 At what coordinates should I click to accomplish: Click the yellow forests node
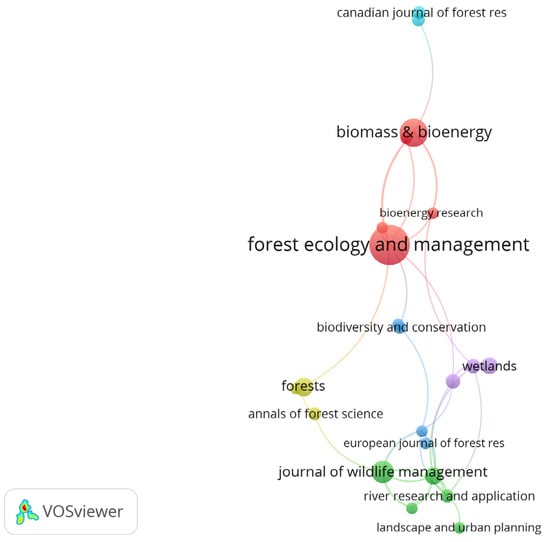(303, 387)
